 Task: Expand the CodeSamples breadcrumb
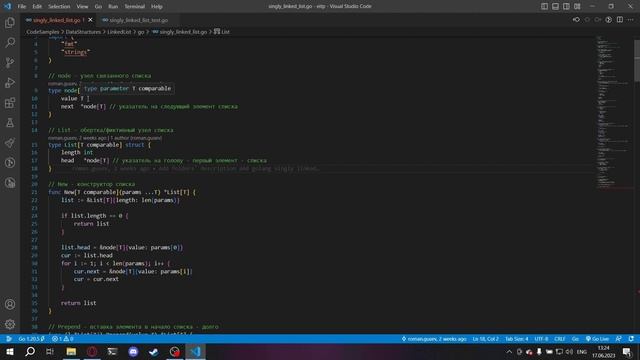click(x=42, y=32)
